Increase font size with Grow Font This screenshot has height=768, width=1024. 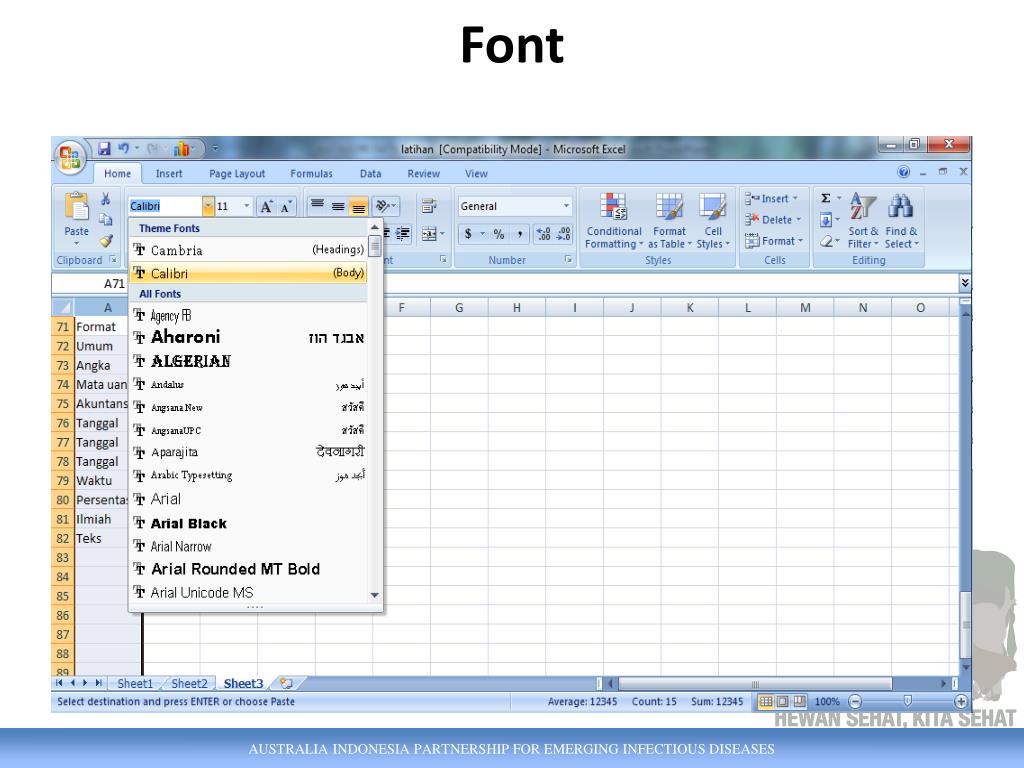click(x=266, y=206)
